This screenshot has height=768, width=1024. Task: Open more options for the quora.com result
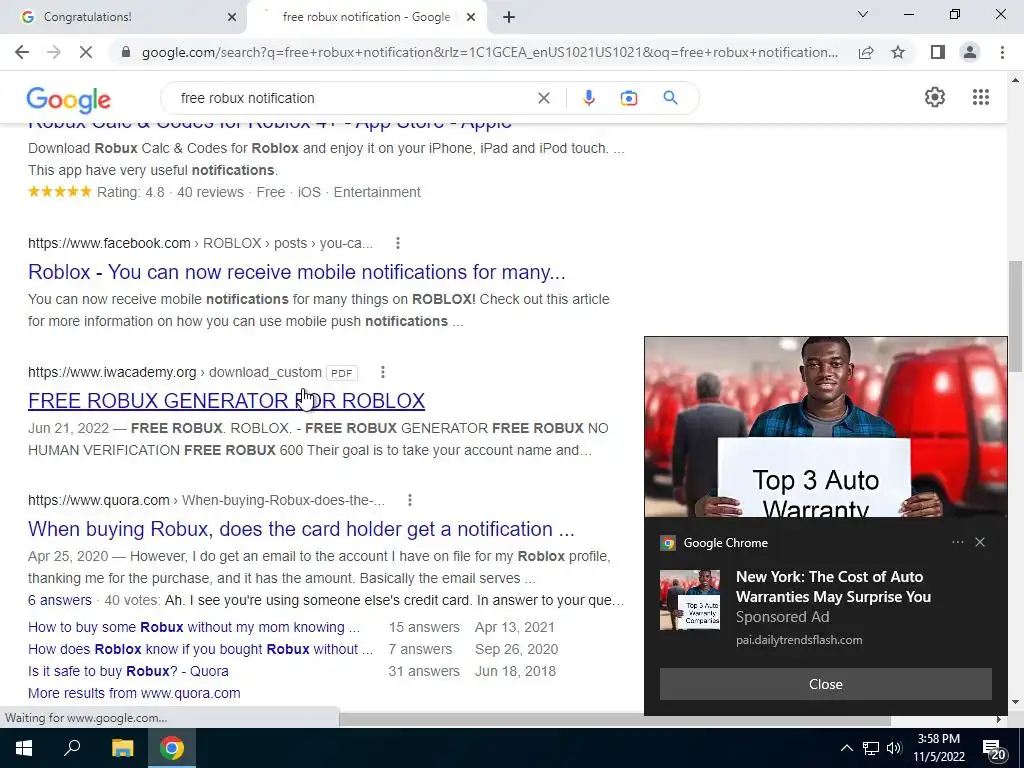[x=409, y=500]
